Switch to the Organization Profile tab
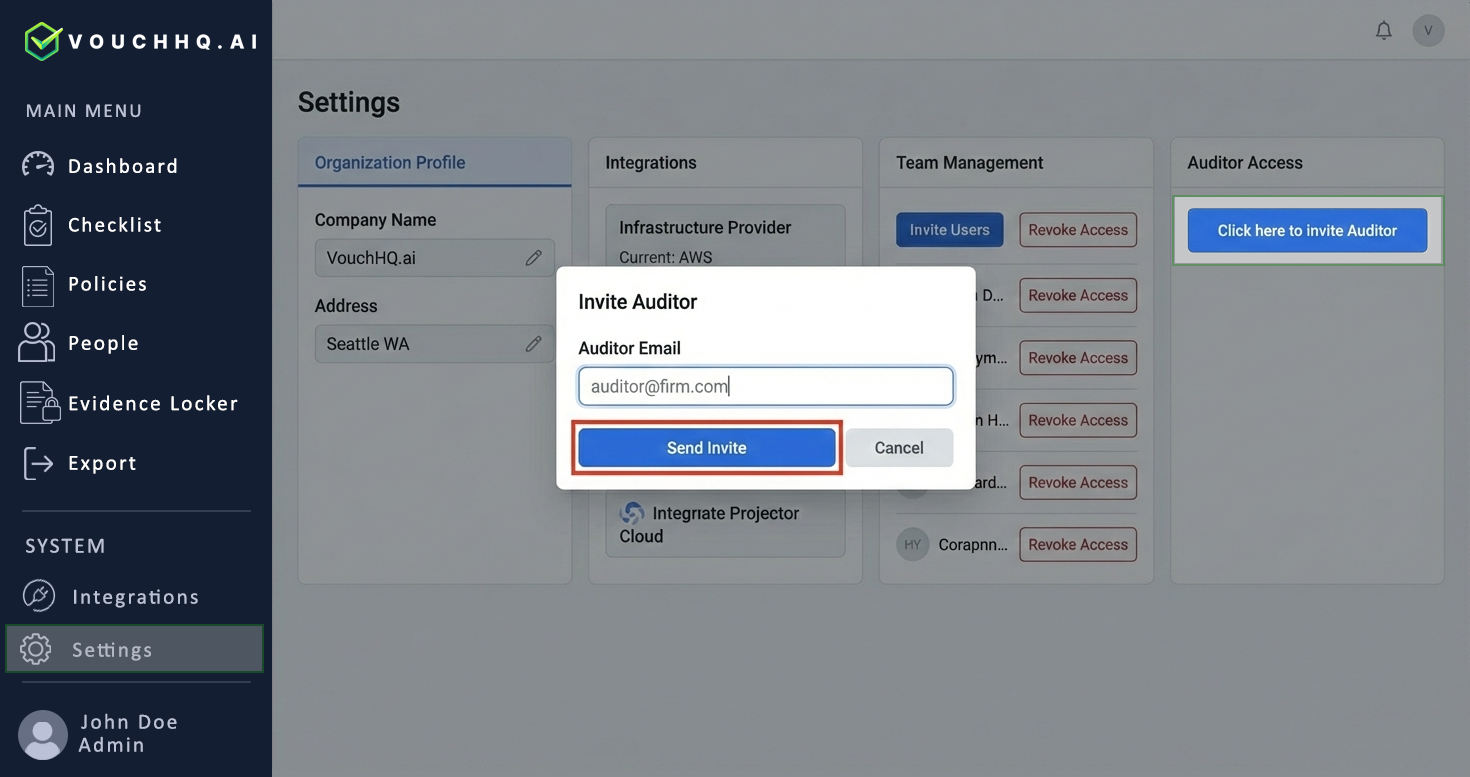The width and height of the screenshot is (1470, 777). click(389, 162)
